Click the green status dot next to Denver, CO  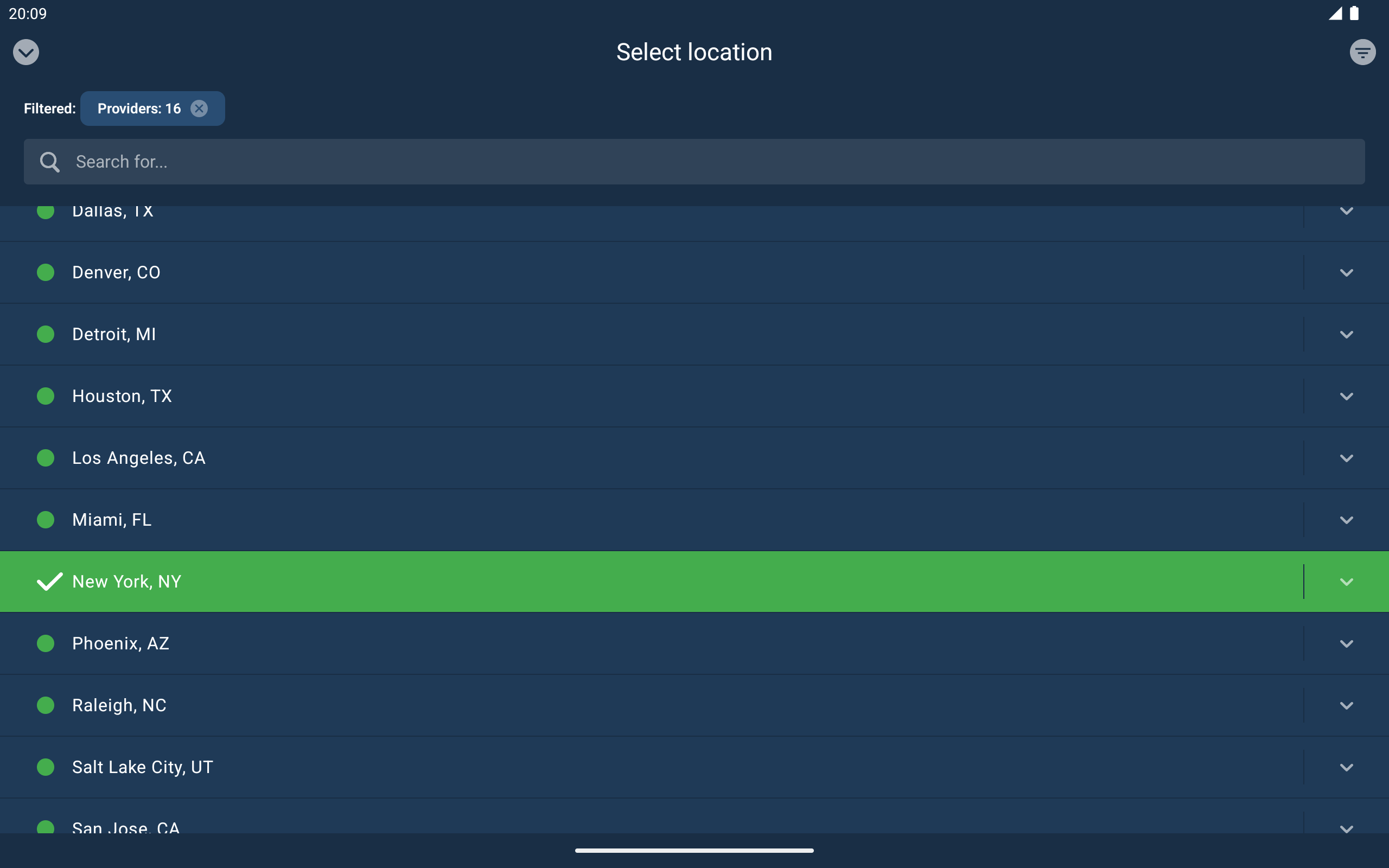46,272
